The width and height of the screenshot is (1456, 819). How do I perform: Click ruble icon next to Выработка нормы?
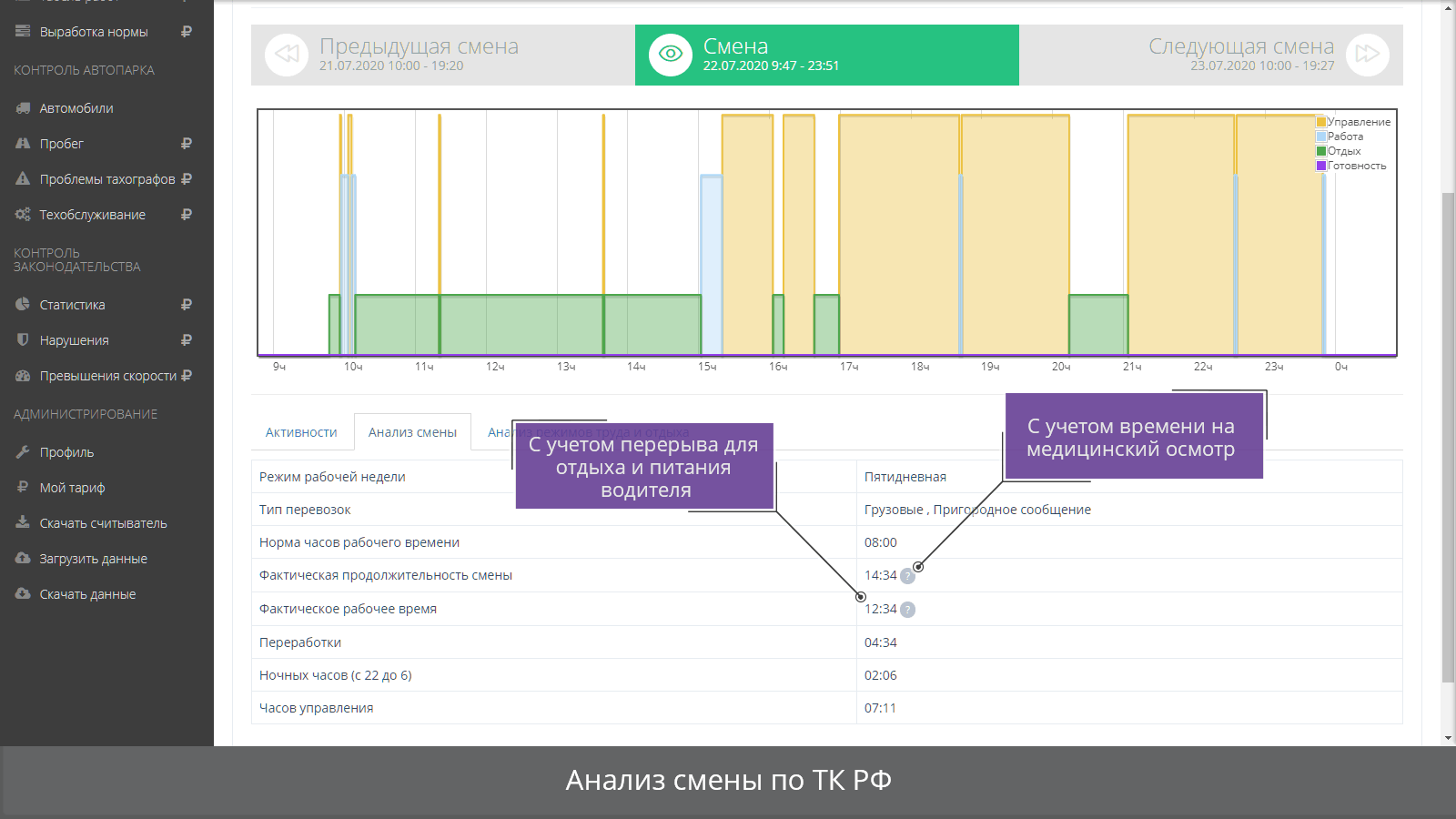187,31
